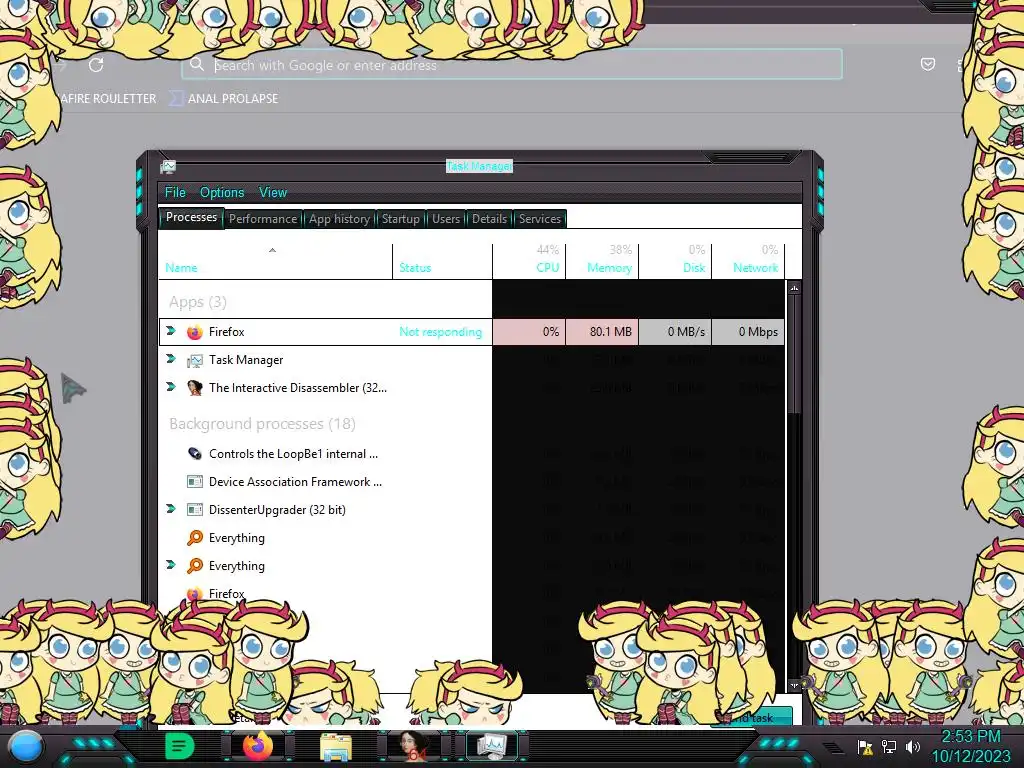The height and width of the screenshot is (768, 1024).
Task: Open the File menu
Action: pos(175,193)
